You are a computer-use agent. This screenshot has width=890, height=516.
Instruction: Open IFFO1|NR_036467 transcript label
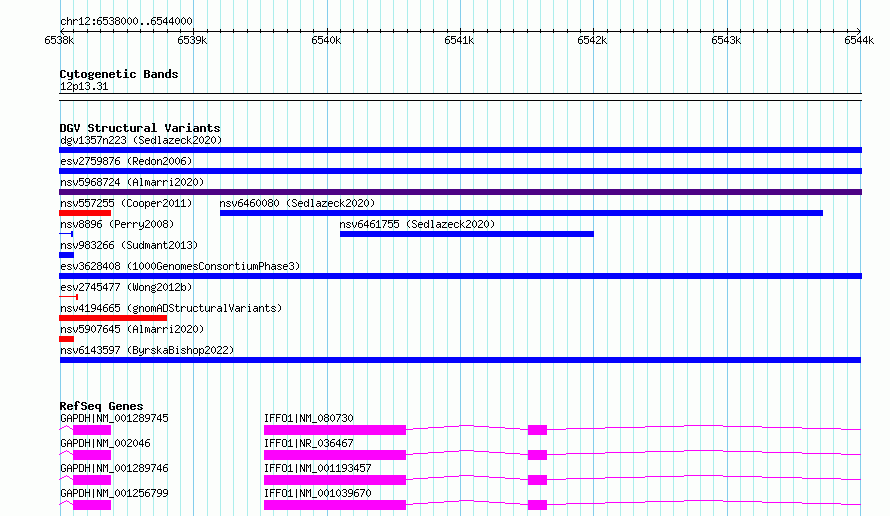[x=309, y=443]
